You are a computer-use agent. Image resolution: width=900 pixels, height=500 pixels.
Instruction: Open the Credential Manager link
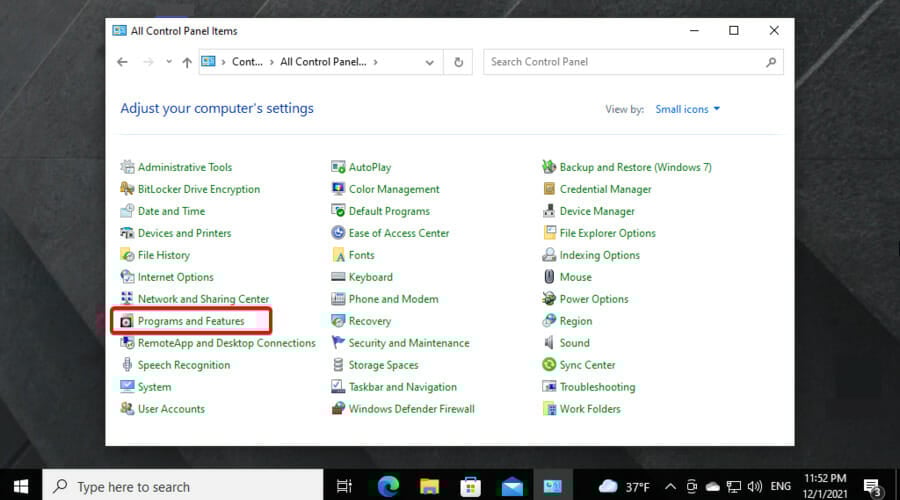point(606,189)
